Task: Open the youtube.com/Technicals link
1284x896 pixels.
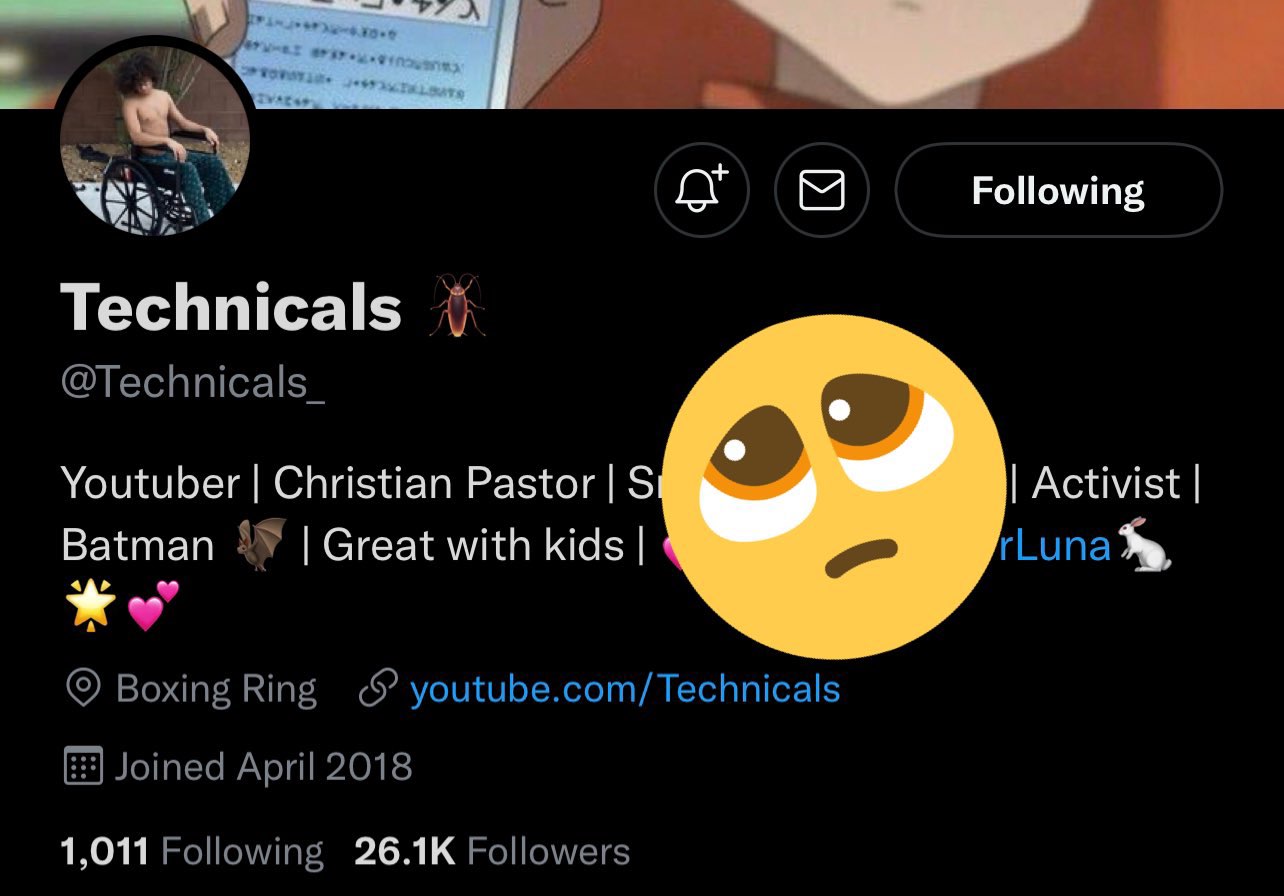Action: pos(625,688)
